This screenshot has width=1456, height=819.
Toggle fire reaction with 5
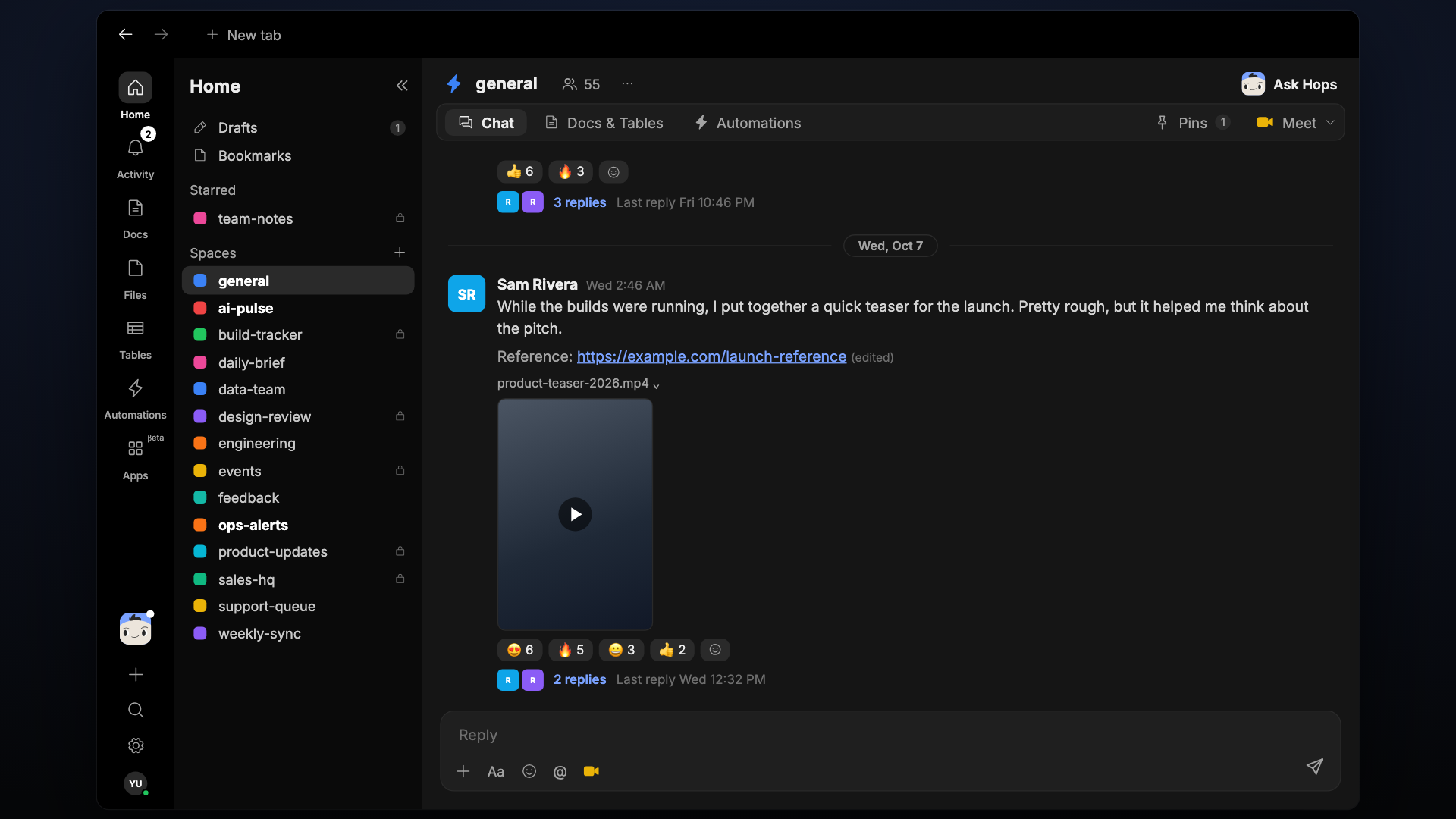(x=571, y=650)
